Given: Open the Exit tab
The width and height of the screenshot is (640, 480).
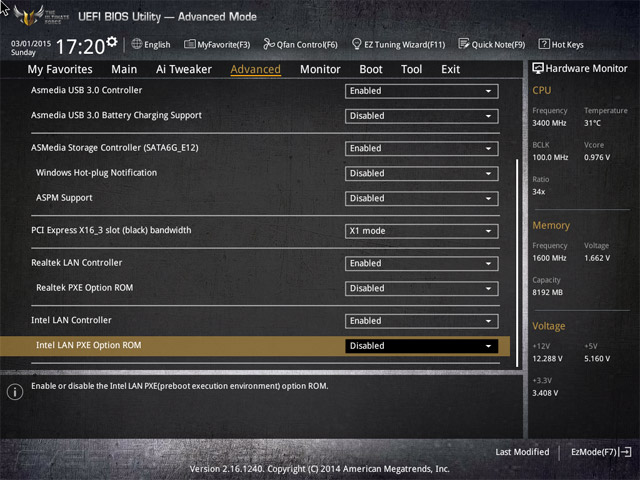Looking at the screenshot, I should pos(450,69).
